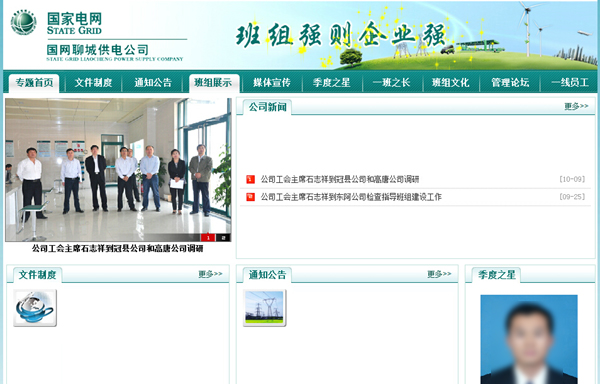Show slide 2 in photo slideshow

click(223, 238)
